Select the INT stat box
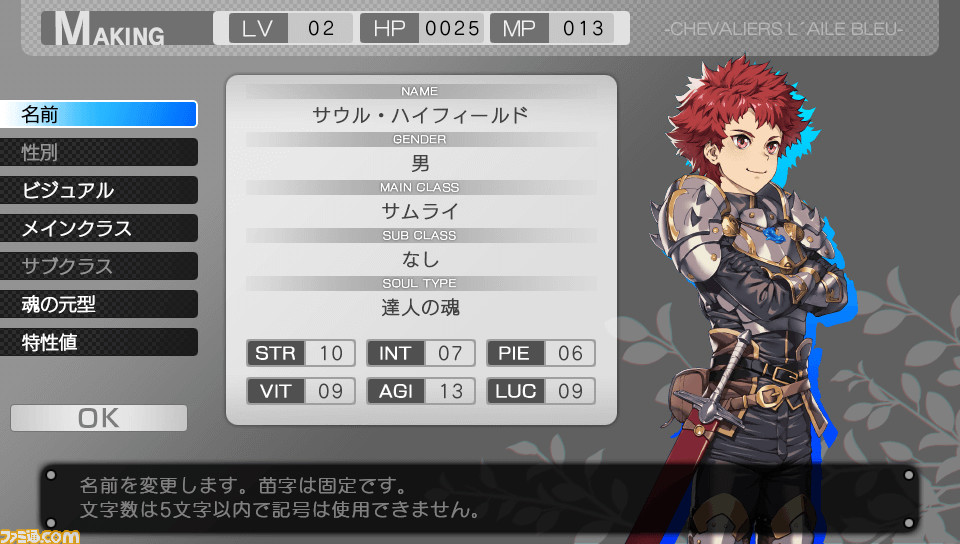The image size is (960, 544). [x=421, y=353]
